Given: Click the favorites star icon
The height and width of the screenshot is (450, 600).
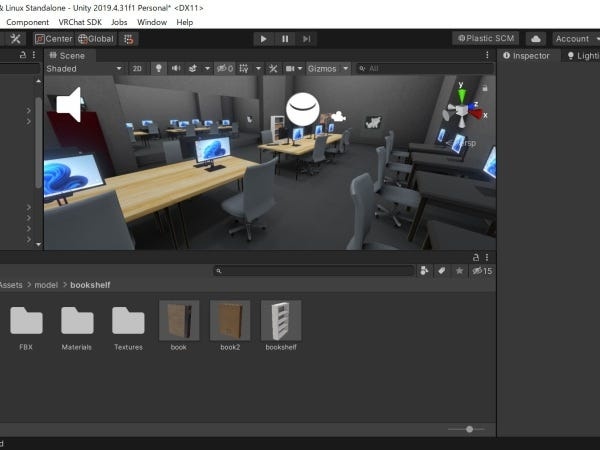Looking at the screenshot, I should point(460,270).
